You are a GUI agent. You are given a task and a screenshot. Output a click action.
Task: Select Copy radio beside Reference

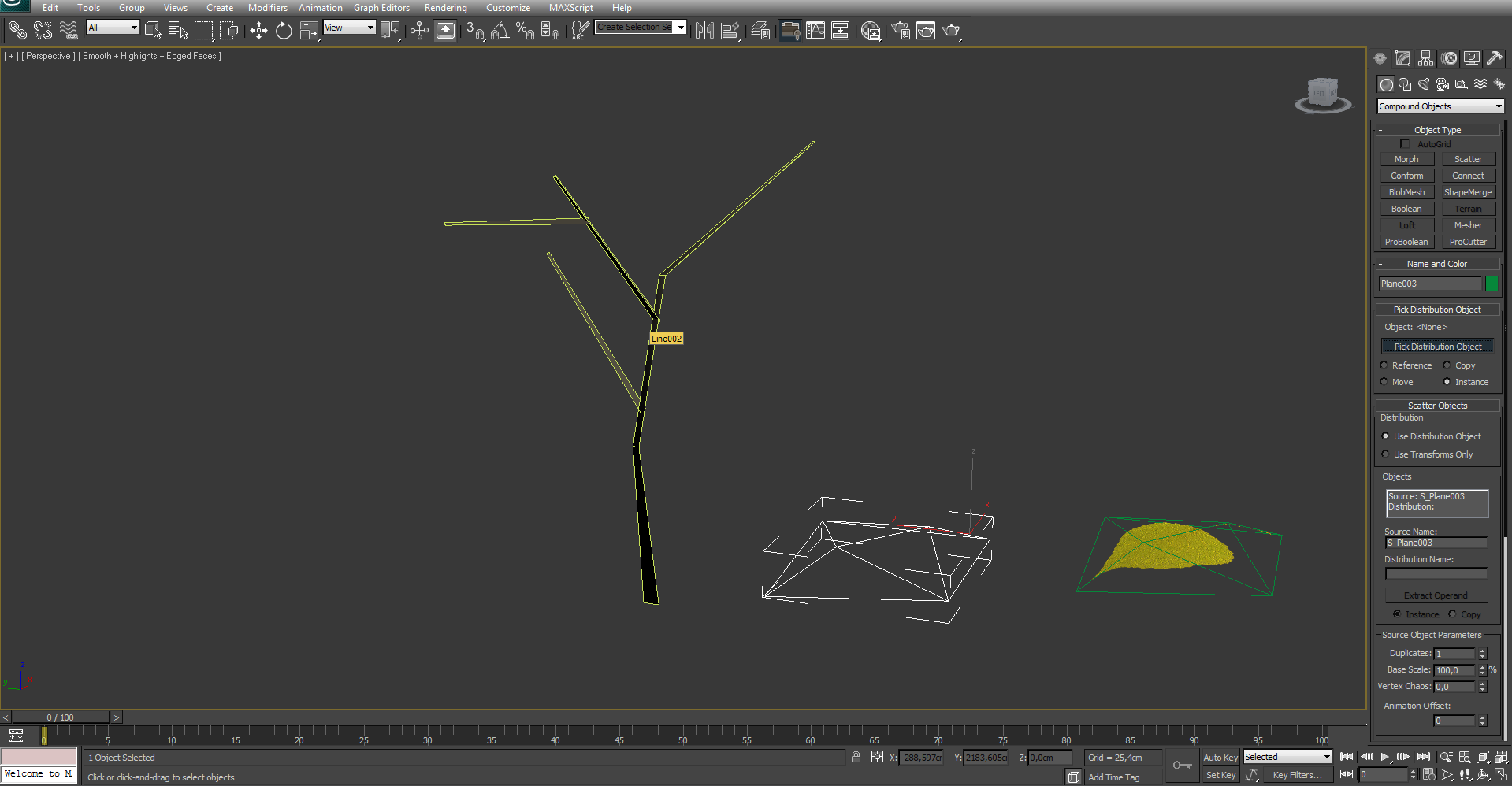point(1447,365)
